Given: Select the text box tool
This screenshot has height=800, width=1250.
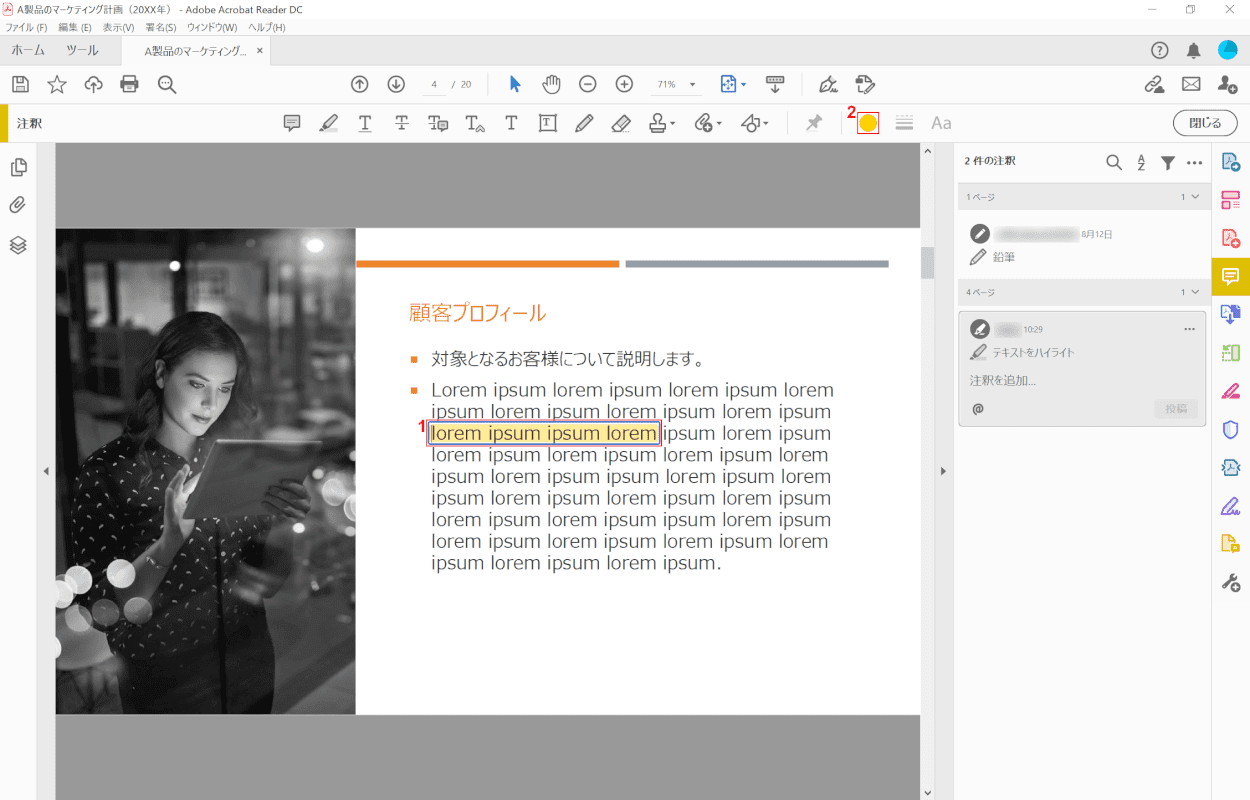Looking at the screenshot, I should 548,123.
